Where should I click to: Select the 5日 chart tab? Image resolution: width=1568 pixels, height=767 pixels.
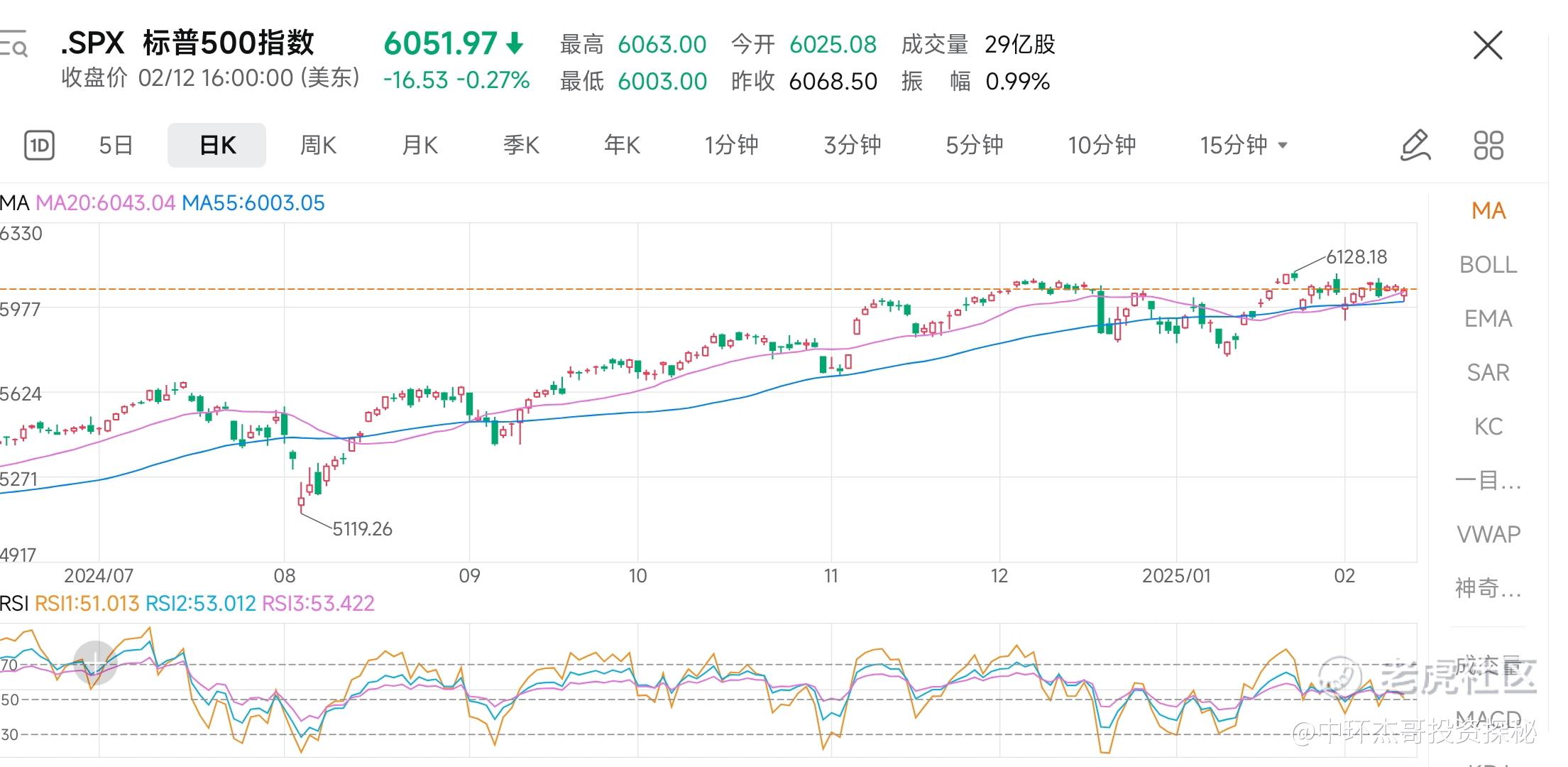tap(116, 146)
